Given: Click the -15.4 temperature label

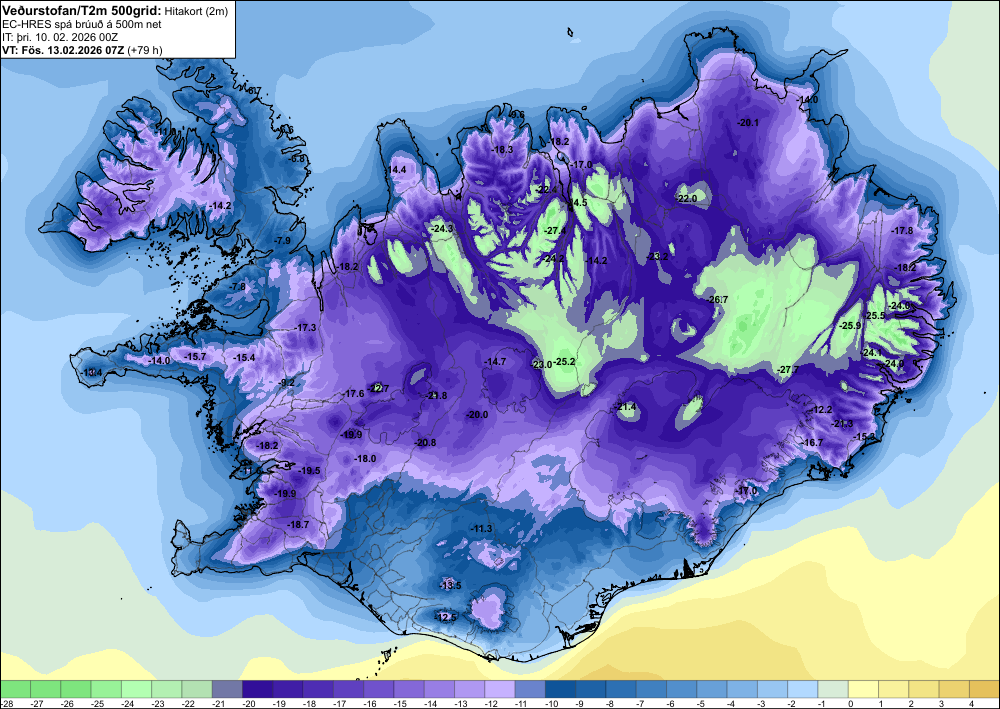Looking at the screenshot, I should (244, 358).
